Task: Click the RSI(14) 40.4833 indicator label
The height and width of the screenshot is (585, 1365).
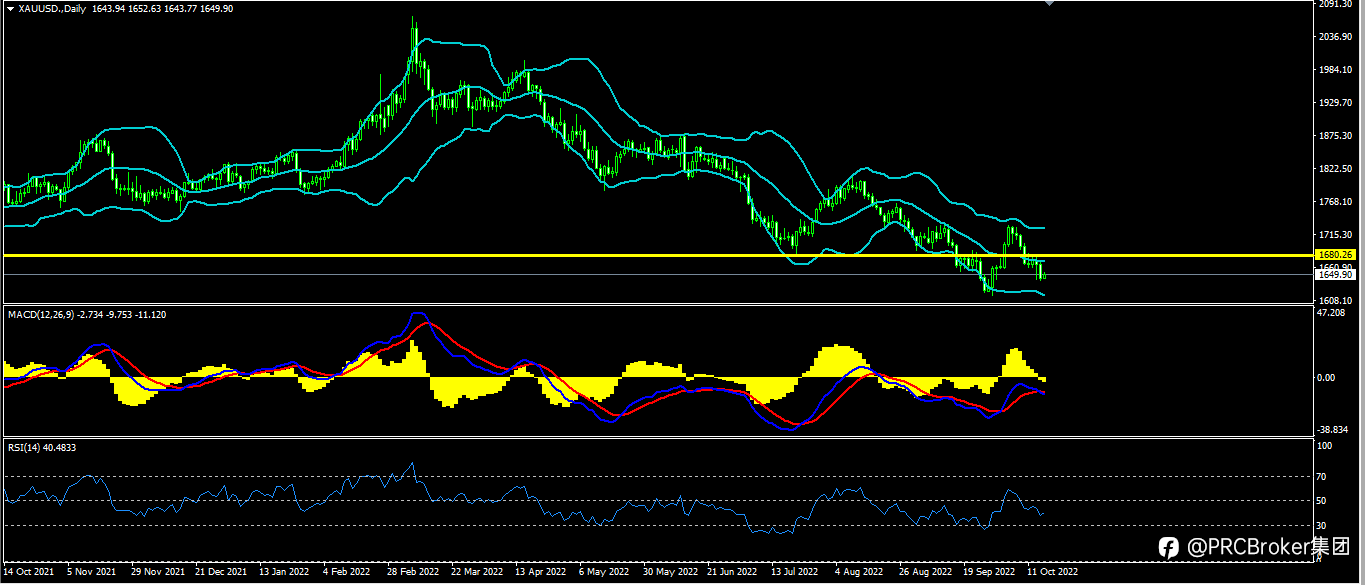Action: point(42,448)
